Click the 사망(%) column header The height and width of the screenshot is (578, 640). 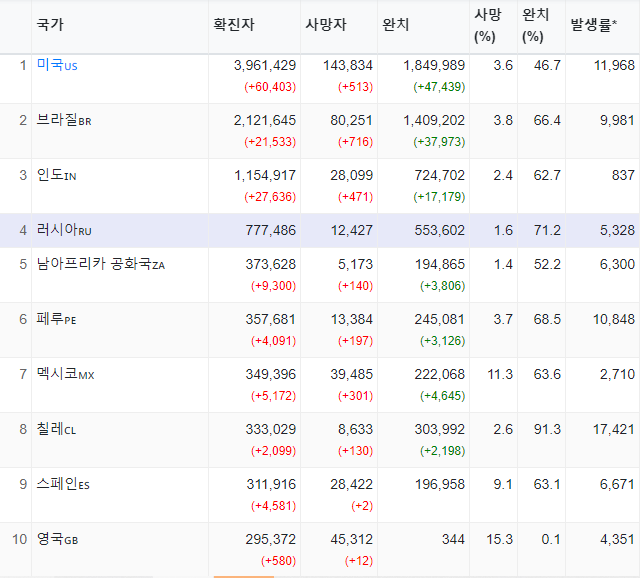(x=487, y=26)
